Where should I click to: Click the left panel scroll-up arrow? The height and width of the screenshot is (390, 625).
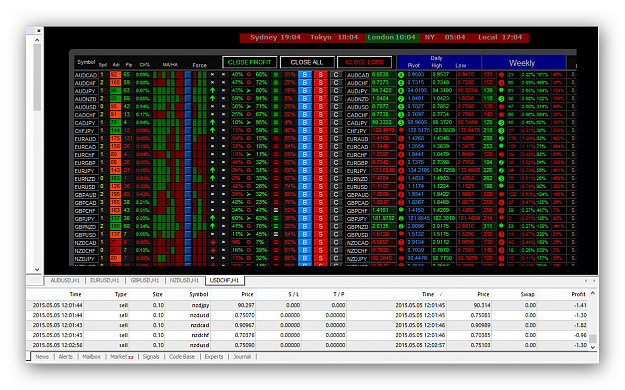(37, 40)
